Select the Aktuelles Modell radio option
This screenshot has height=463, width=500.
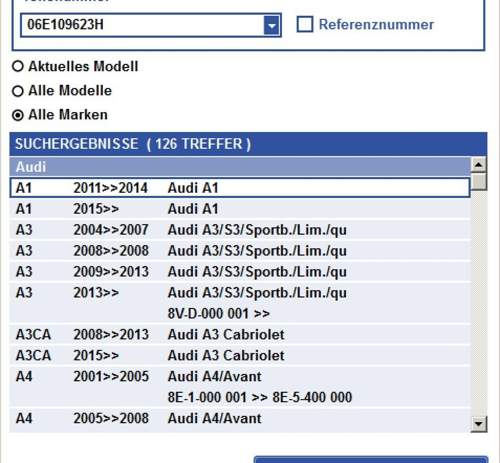[18, 66]
